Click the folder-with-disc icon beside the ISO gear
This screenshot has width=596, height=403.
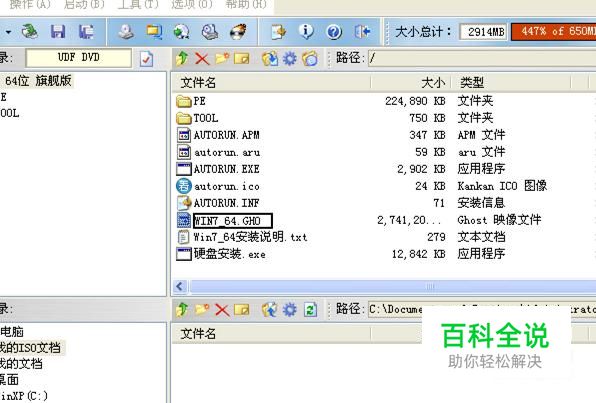coord(310,59)
